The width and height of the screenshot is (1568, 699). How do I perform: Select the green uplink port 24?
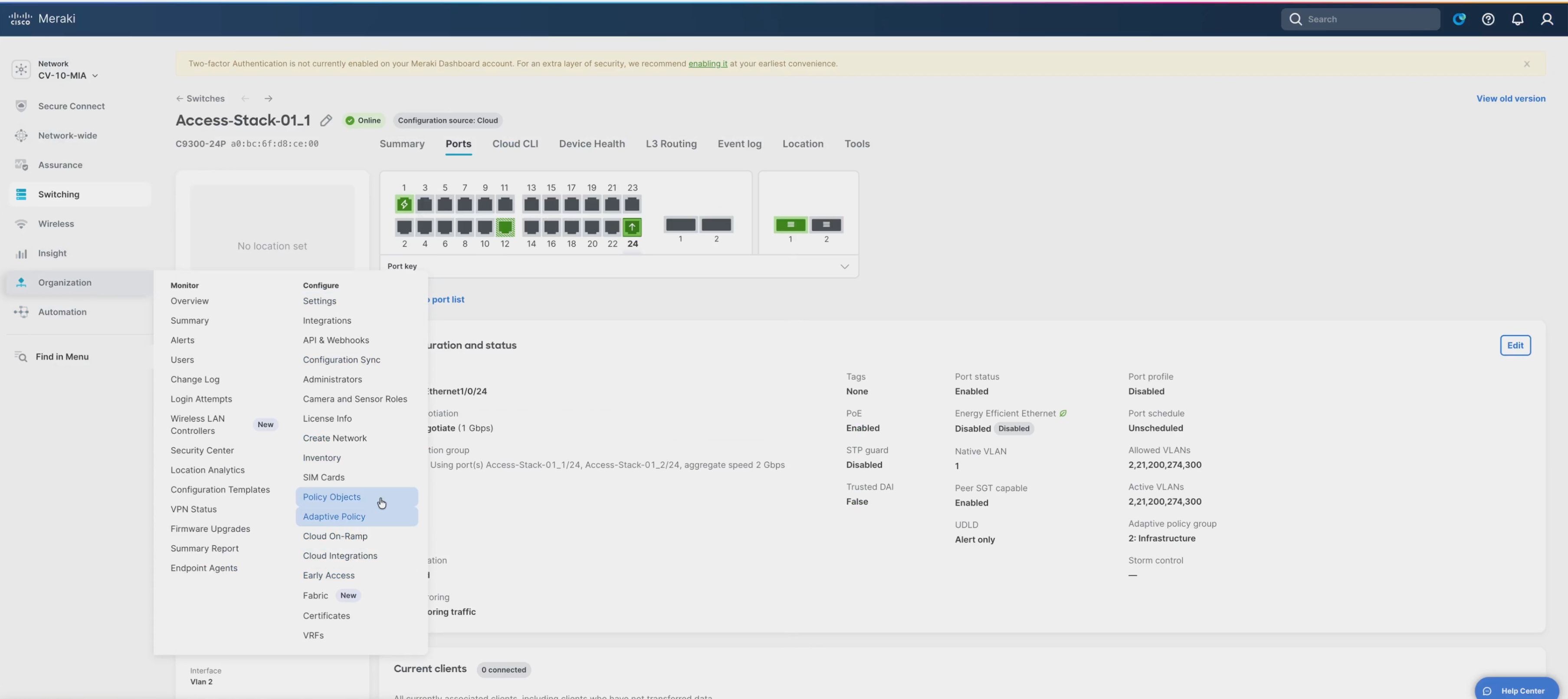coord(632,227)
